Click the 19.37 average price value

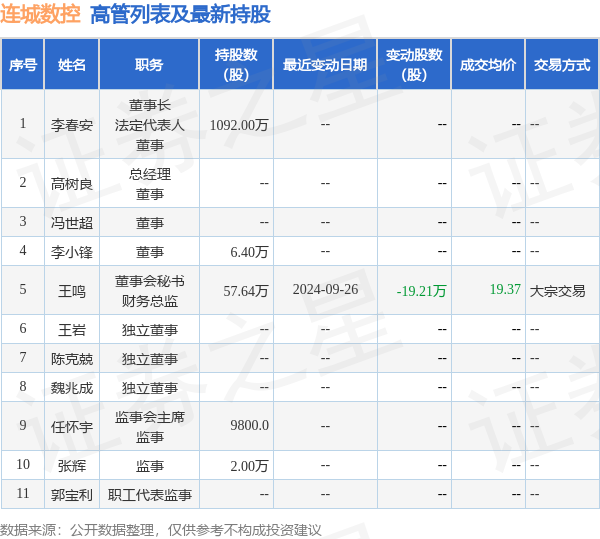pyautogui.click(x=505, y=290)
